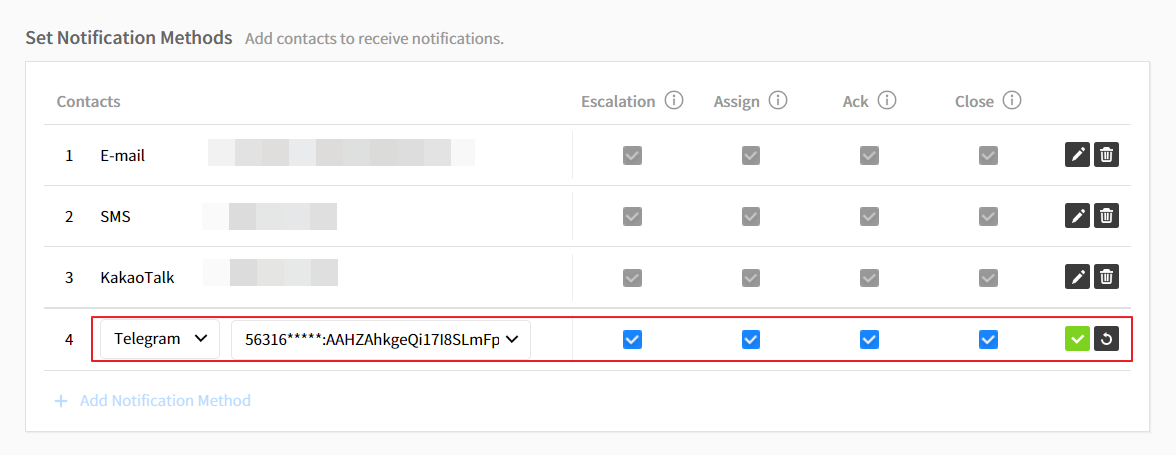This screenshot has height=455, width=1176.
Task: Edit the SMS contact entry
Action: tap(1077, 216)
